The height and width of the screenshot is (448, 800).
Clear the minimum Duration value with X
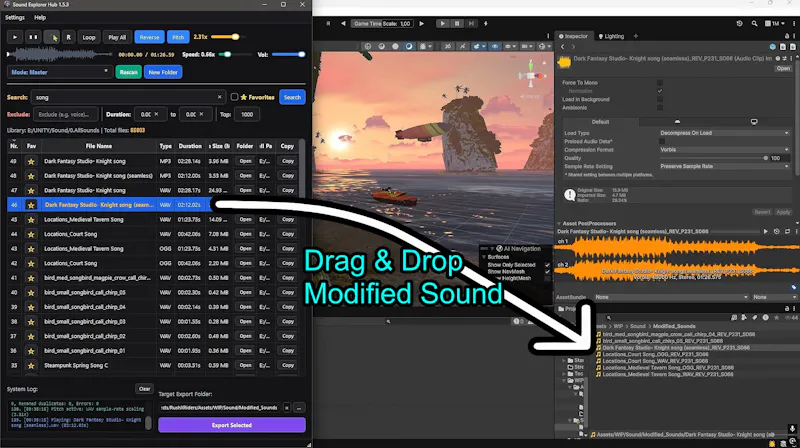point(156,114)
